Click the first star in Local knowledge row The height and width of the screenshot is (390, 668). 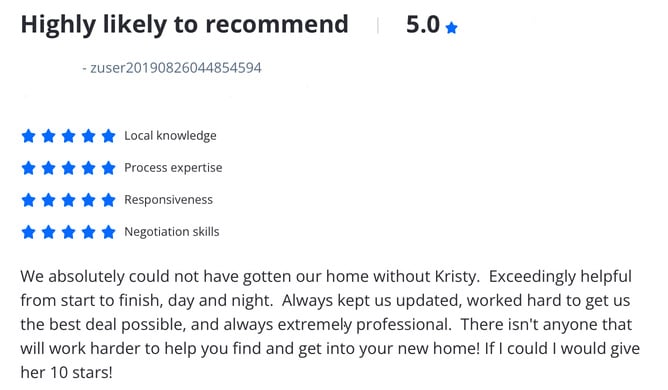pyautogui.click(x=29, y=136)
